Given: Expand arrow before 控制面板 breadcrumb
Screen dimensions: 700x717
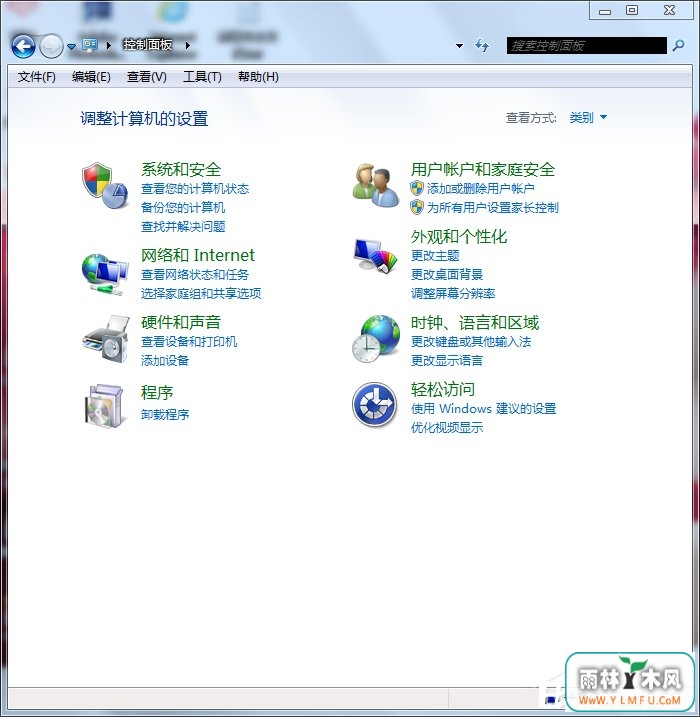Looking at the screenshot, I should tap(109, 45).
